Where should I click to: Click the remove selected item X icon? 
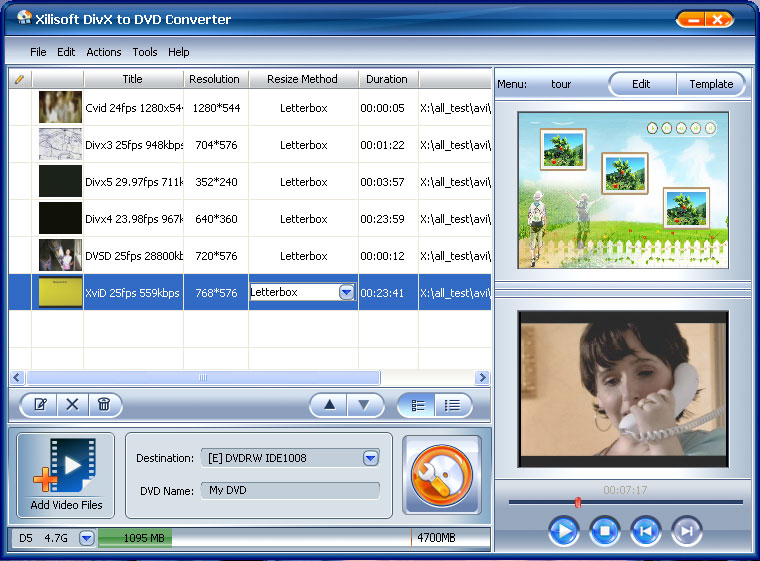tap(72, 404)
